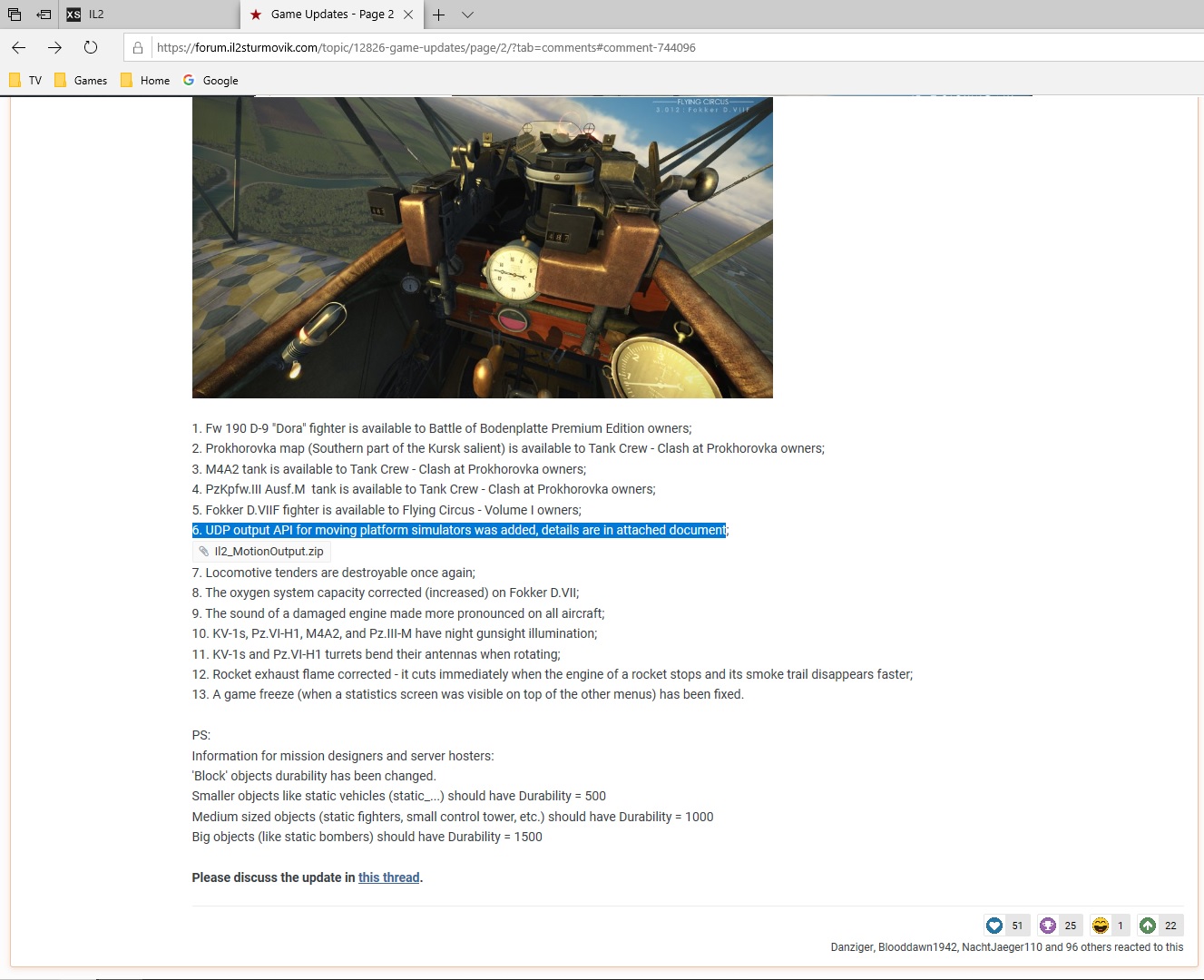Click the 'sound of a damaged engine' line
This screenshot has height=980, width=1204.
tap(398, 613)
